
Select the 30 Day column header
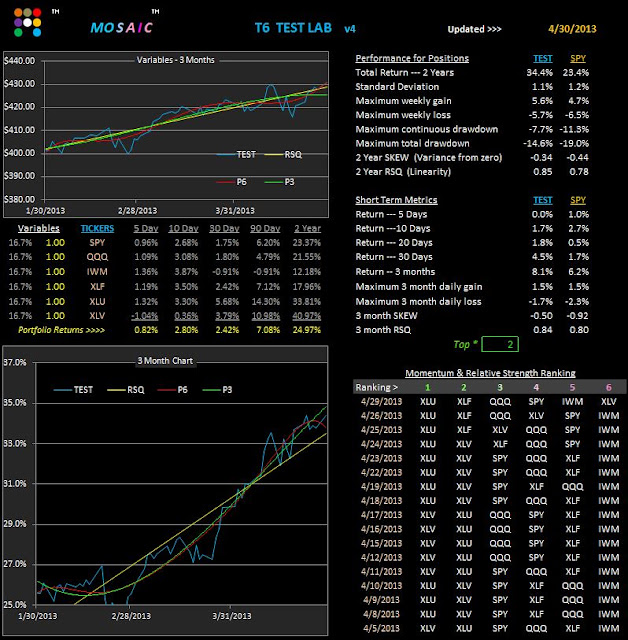pyautogui.click(x=224, y=229)
